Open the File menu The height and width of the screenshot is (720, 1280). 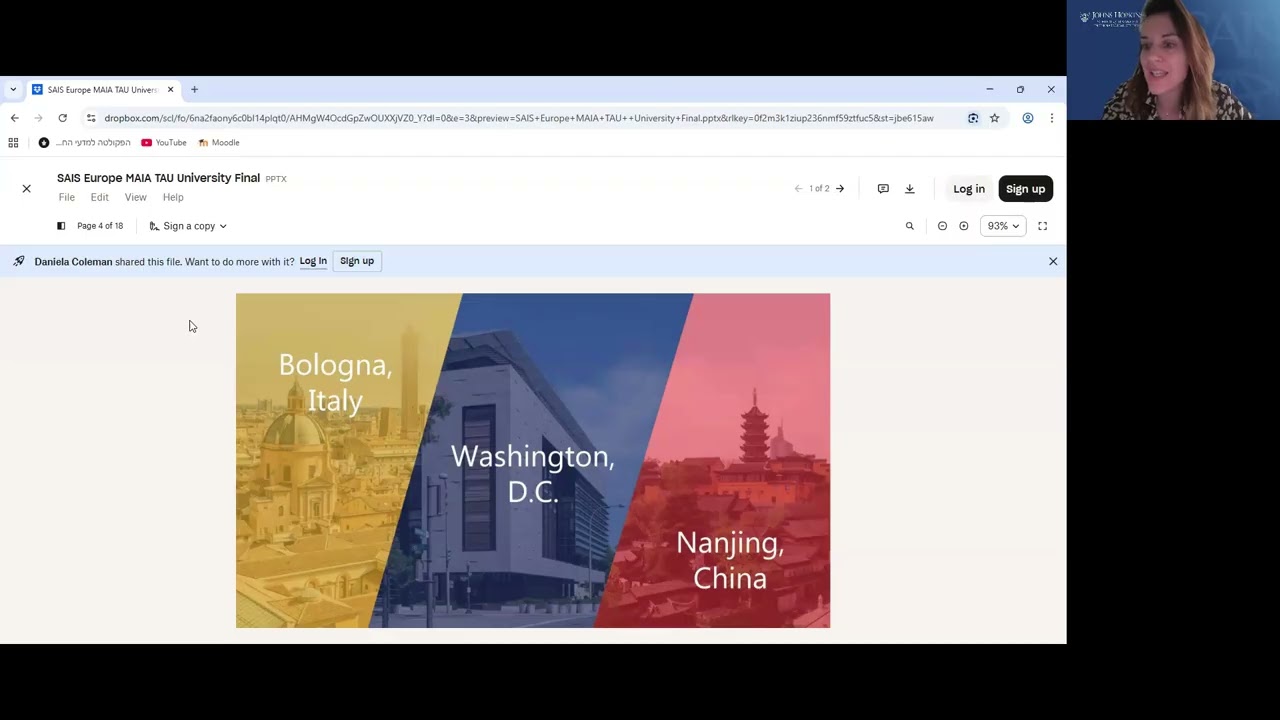(x=67, y=197)
